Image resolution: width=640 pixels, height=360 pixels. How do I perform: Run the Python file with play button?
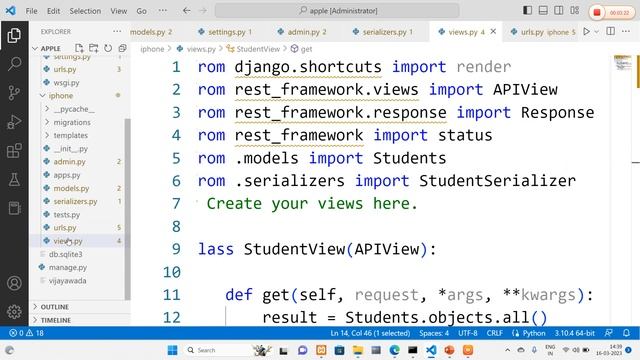tap(587, 31)
